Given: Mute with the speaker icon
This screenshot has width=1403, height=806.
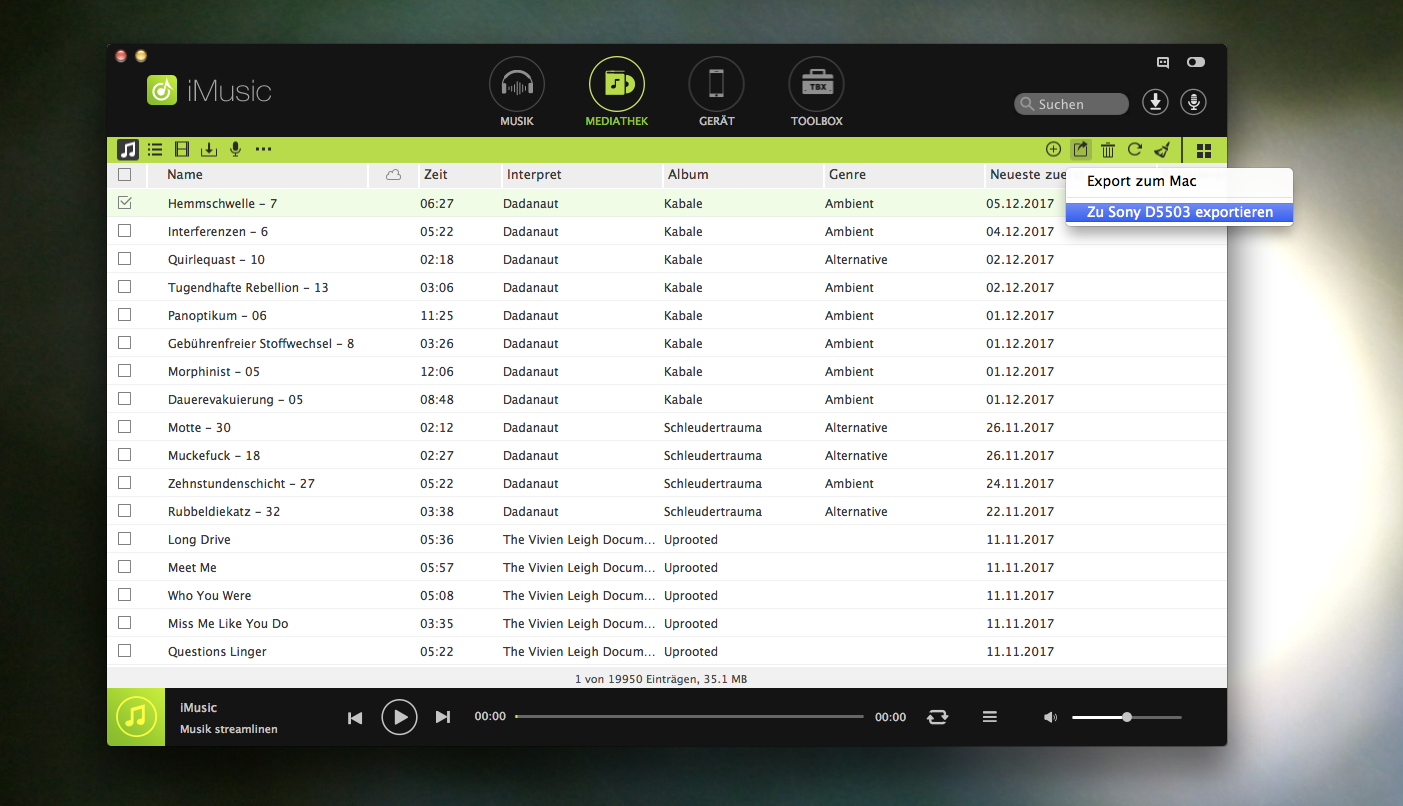Looking at the screenshot, I should point(1050,717).
